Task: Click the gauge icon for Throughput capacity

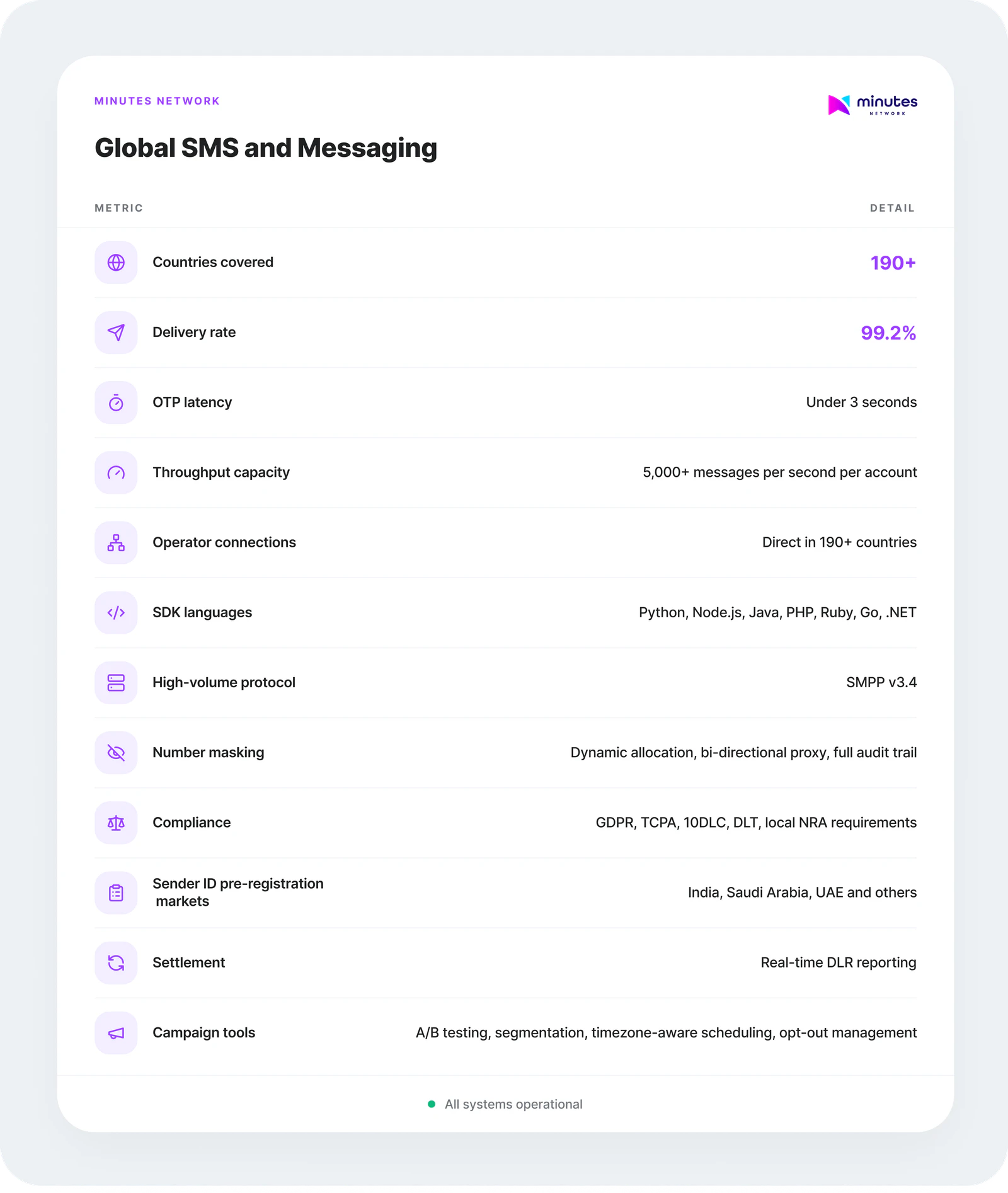Action: (116, 472)
